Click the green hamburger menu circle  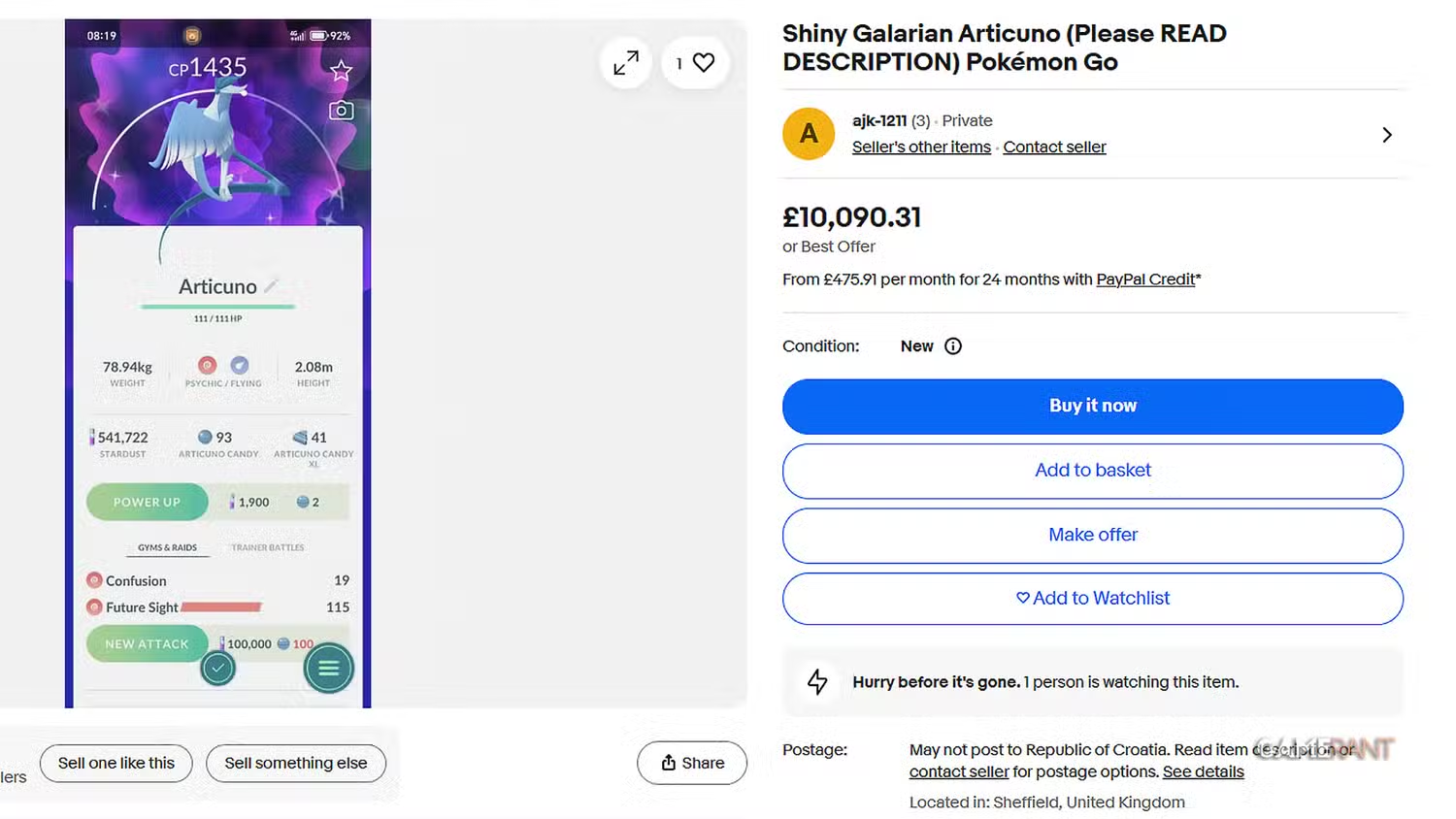(x=329, y=668)
